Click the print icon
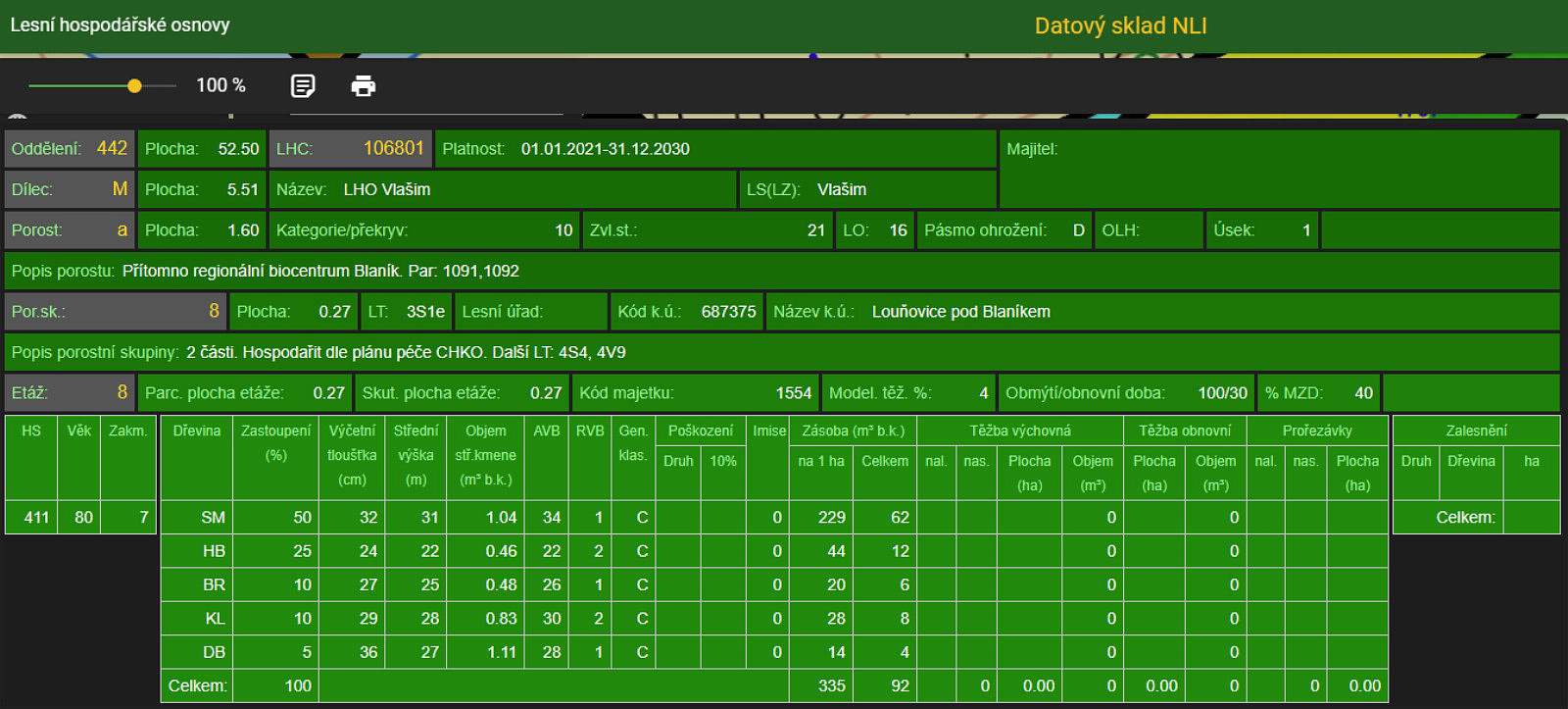This screenshot has width=1568, height=709. tap(363, 86)
